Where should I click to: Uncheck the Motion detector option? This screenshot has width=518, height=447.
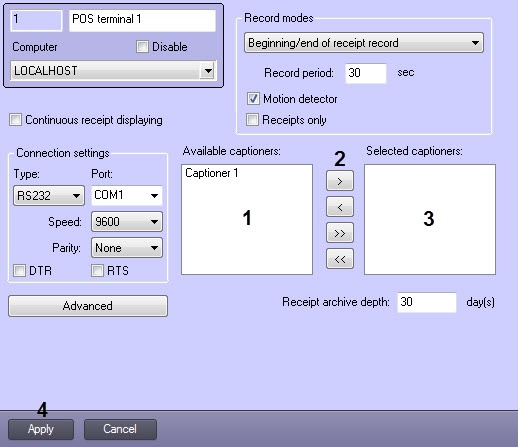pyautogui.click(x=253, y=99)
